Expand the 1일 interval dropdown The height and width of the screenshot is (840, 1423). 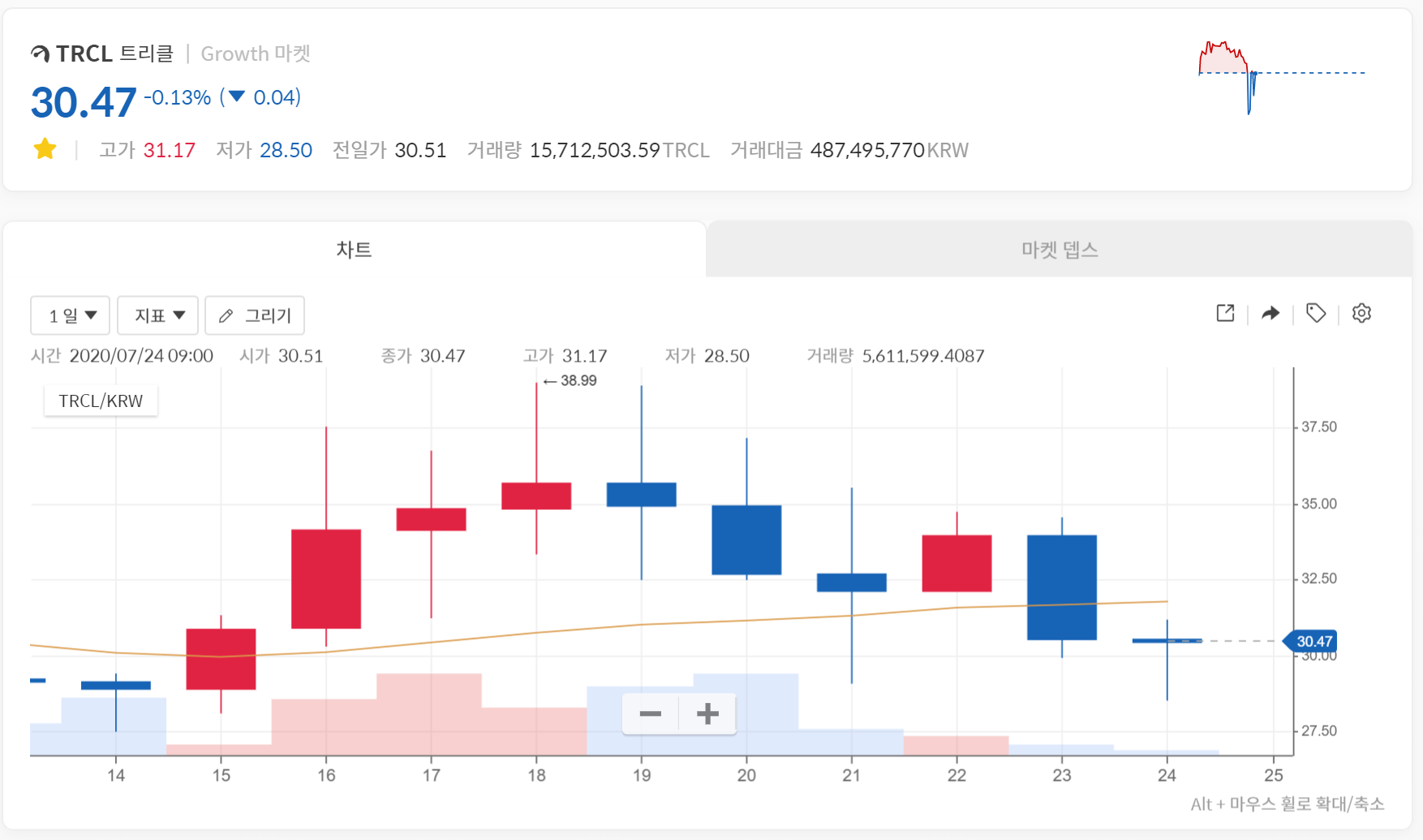click(70, 315)
